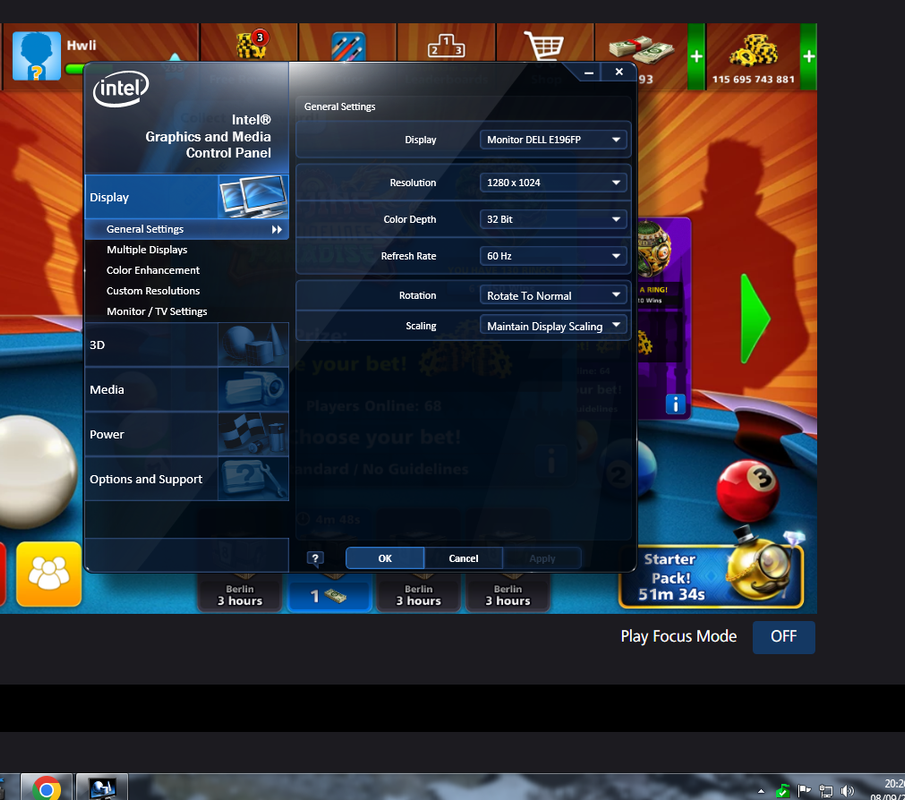Click the greyed Apply button
905x800 pixels.
click(542, 558)
